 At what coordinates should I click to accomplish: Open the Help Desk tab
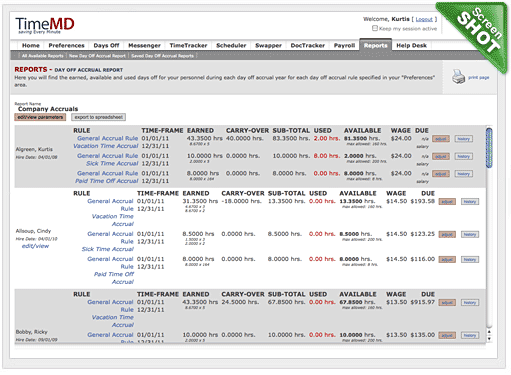[x=411, y=45]
